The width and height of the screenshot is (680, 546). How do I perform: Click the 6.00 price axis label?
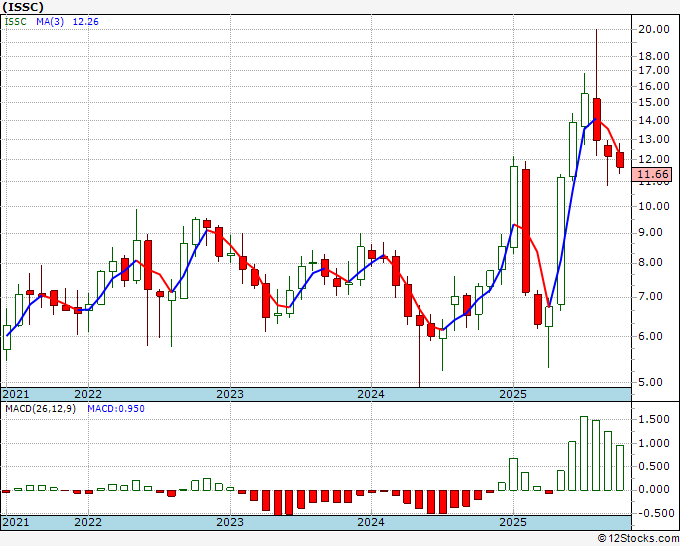tap(651, 336)
